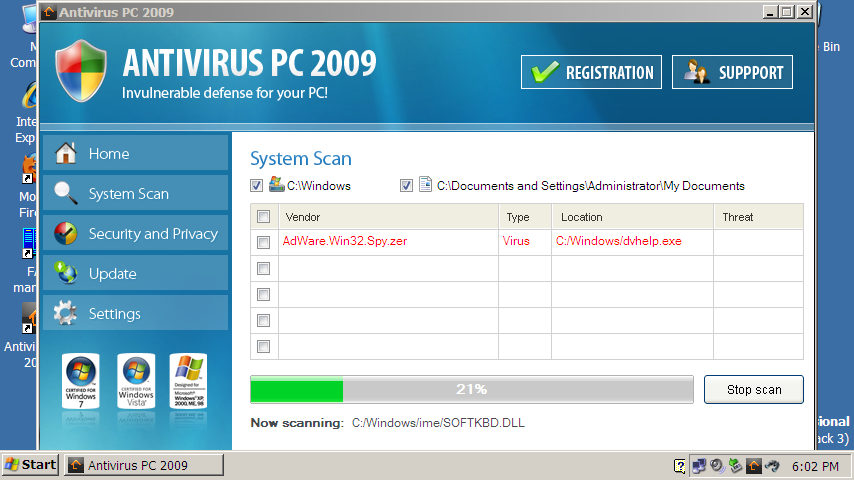Click the people icon on Support
The width and height of the screenshot is (854, 480).
[696, 71]
